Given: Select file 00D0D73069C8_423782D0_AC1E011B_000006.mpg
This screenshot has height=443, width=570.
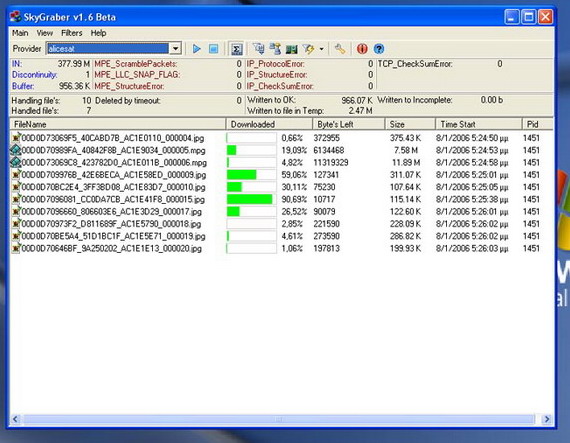Looking at the screenshot, I should pyautogui.click(x=114, y=163).
